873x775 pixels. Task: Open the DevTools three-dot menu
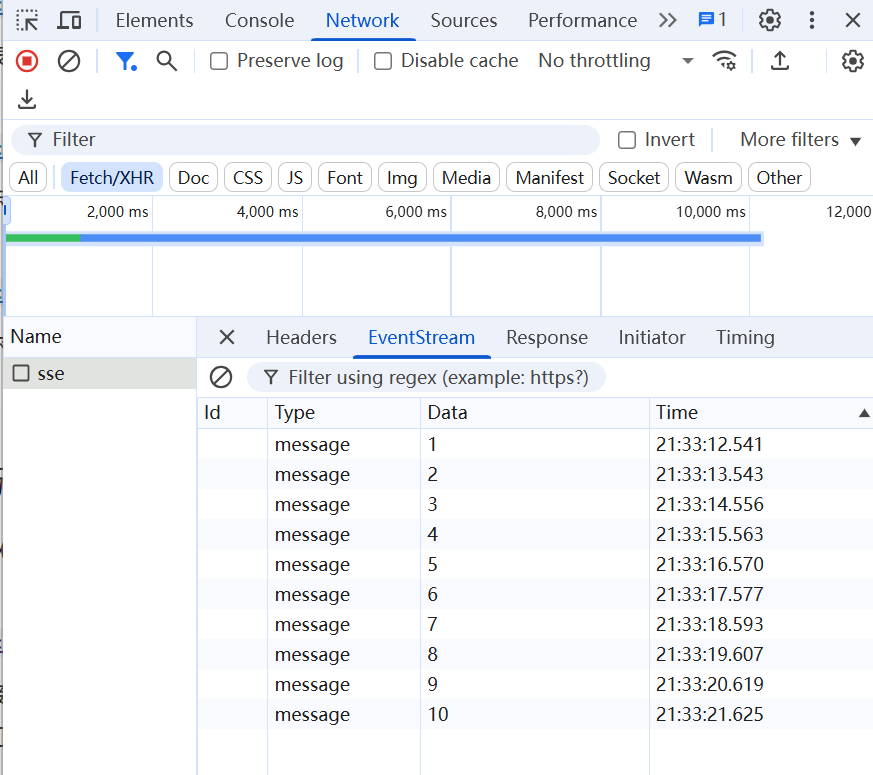click(x=812, y=21)
